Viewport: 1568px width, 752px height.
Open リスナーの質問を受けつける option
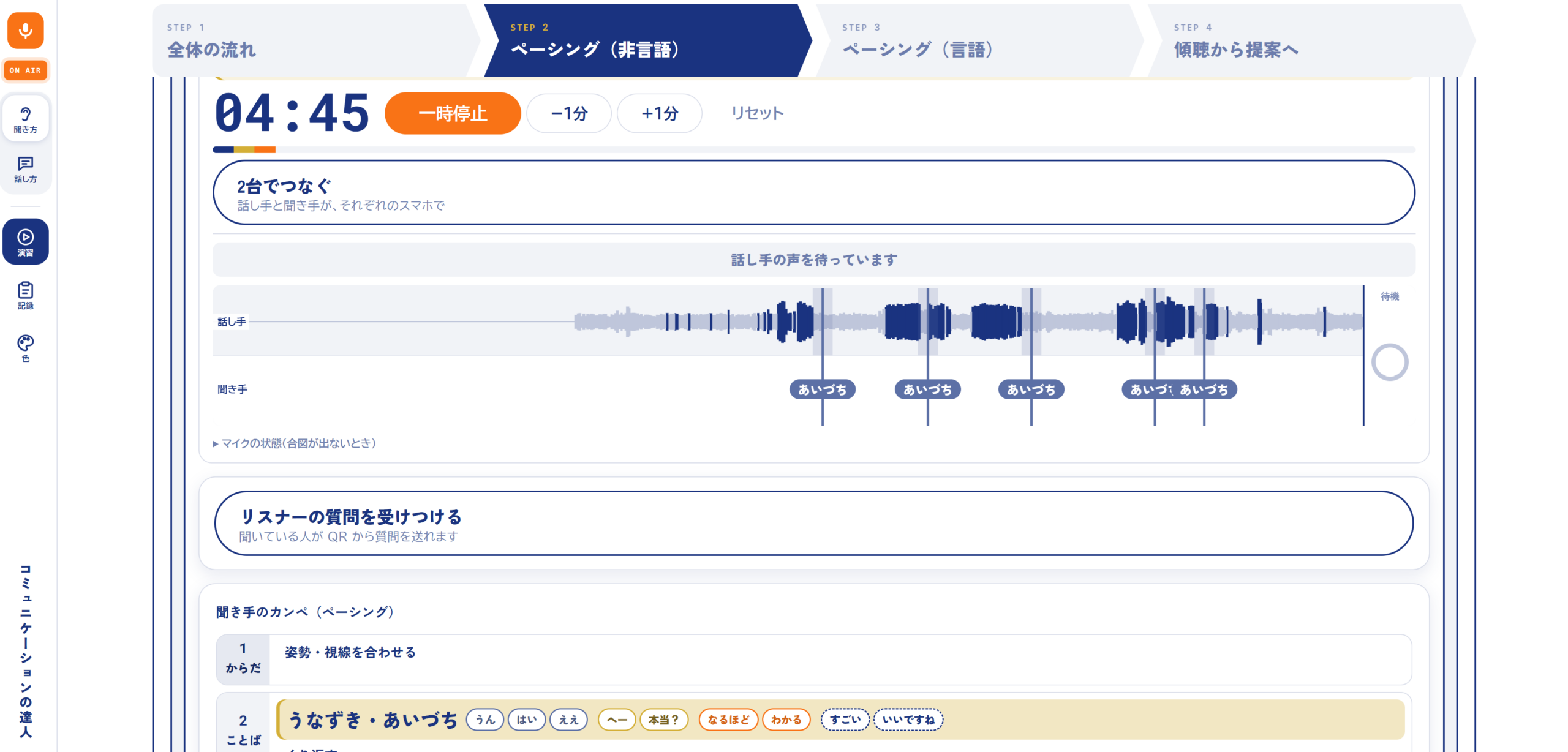pos(813,524)
